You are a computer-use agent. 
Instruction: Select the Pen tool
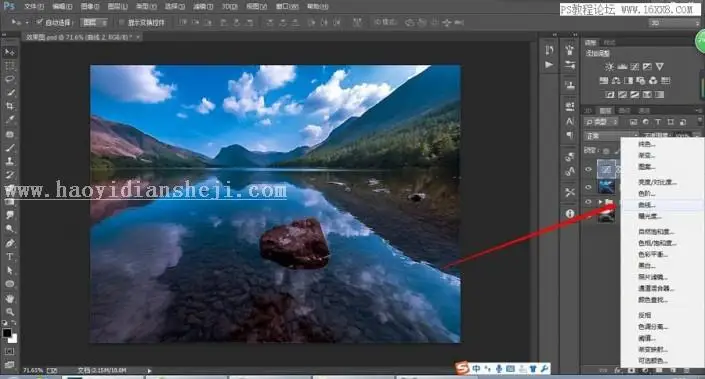9,243
